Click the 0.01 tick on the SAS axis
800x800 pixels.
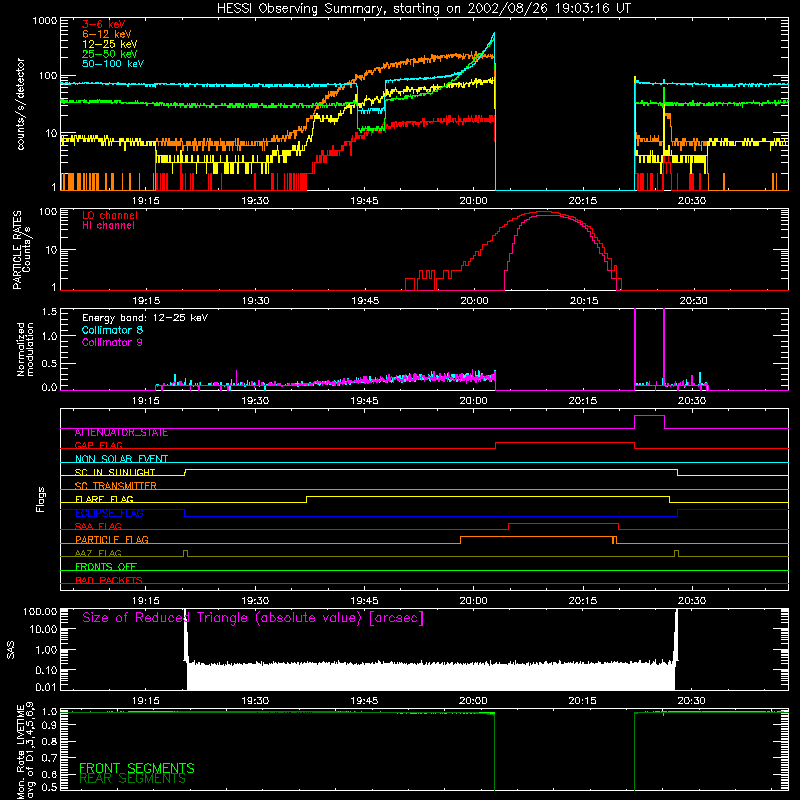tap(46, 687)
